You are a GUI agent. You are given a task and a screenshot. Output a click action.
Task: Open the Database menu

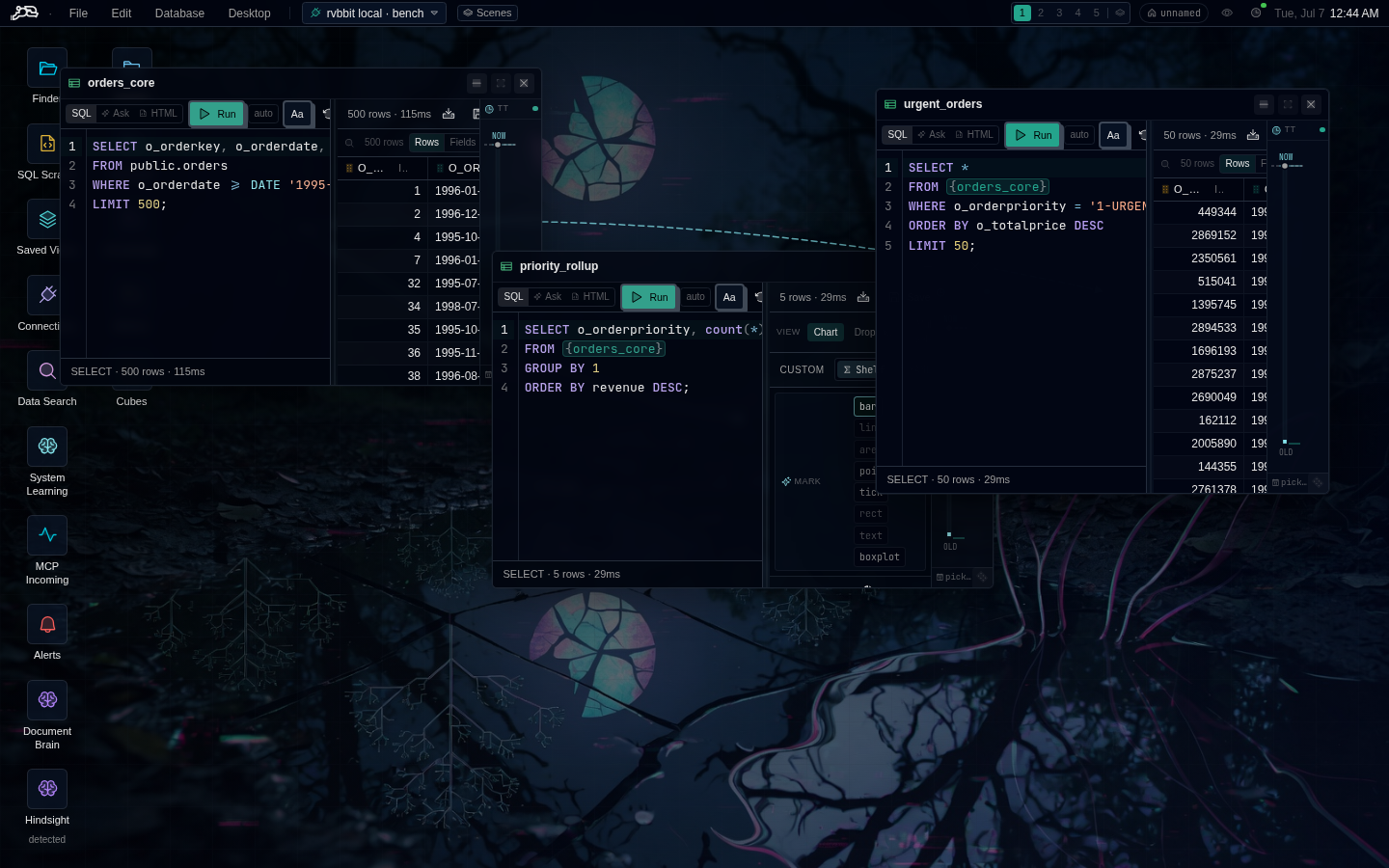pyautogui.click(x=179, y=13)
